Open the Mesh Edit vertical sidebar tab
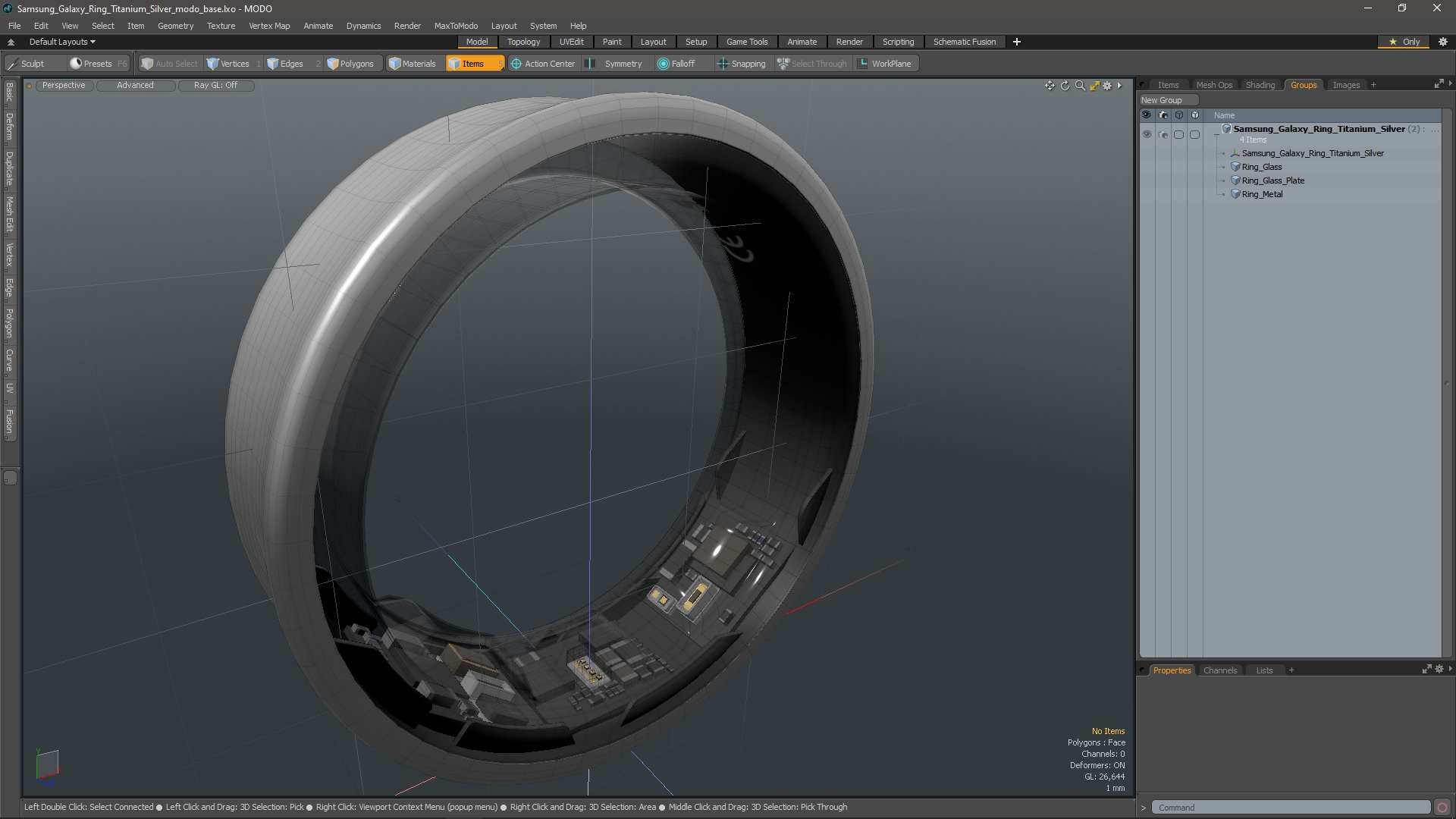 9,214
